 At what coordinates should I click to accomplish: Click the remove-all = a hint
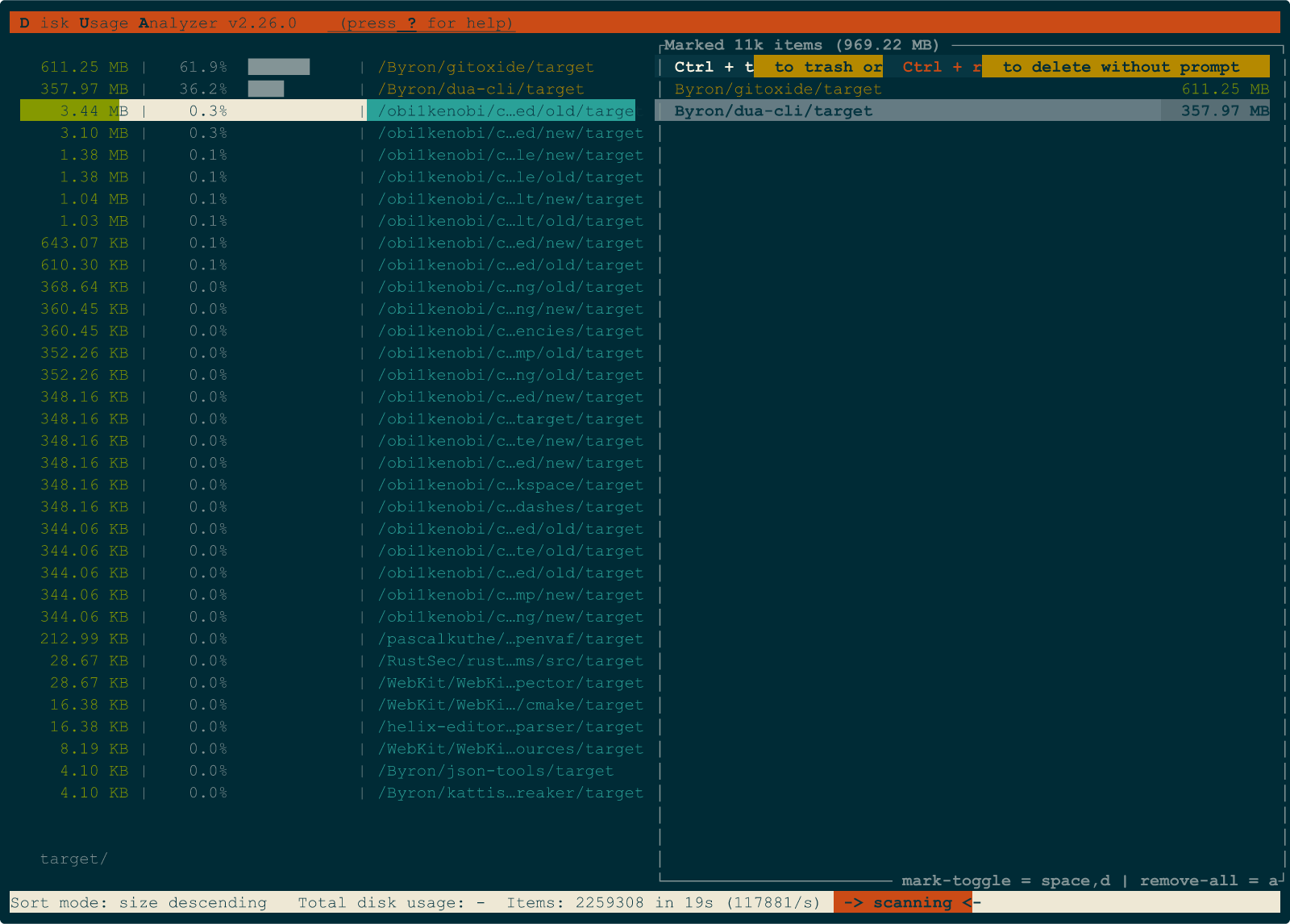[x=1208, y=880]
